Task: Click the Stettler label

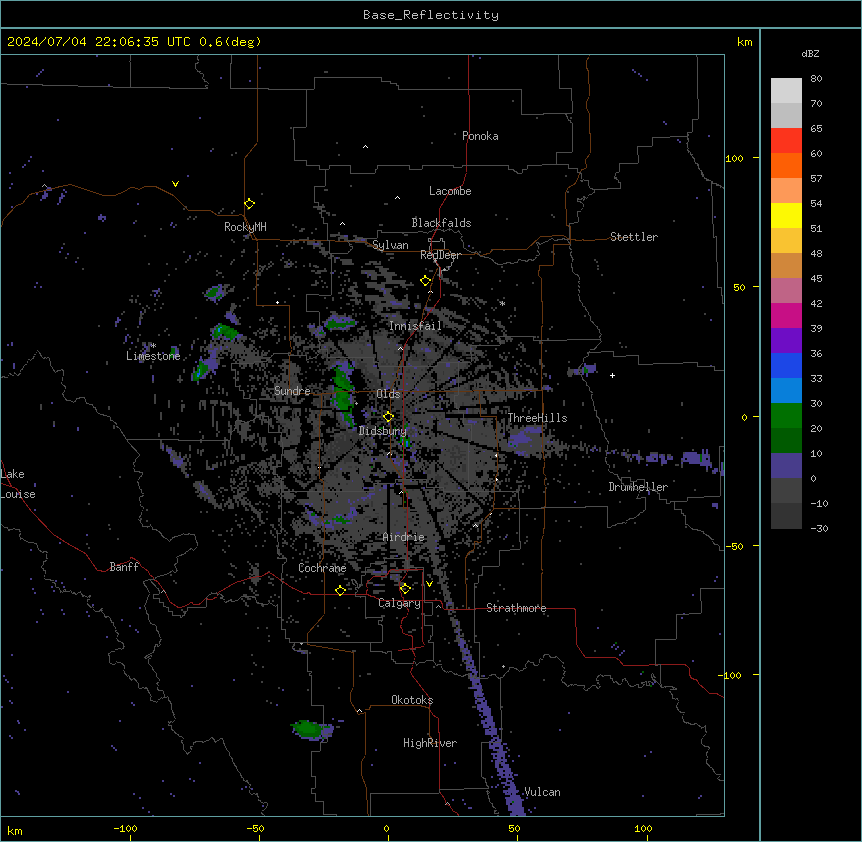Action: 634,237
